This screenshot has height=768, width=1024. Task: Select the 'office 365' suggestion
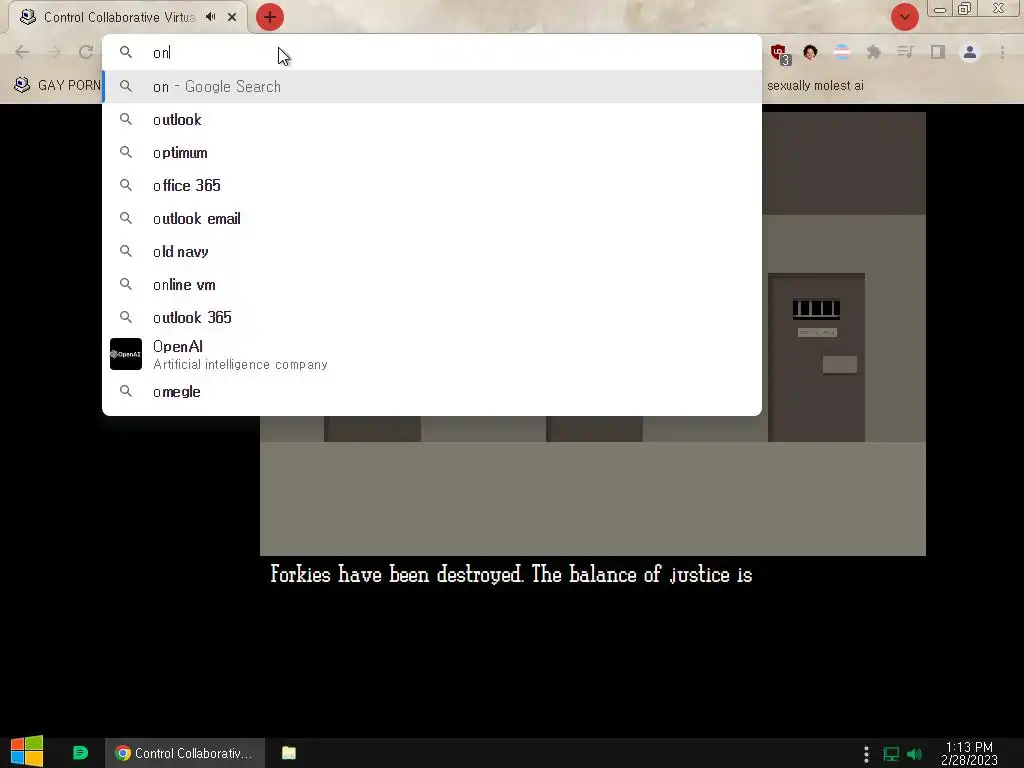tap(432, 185)
